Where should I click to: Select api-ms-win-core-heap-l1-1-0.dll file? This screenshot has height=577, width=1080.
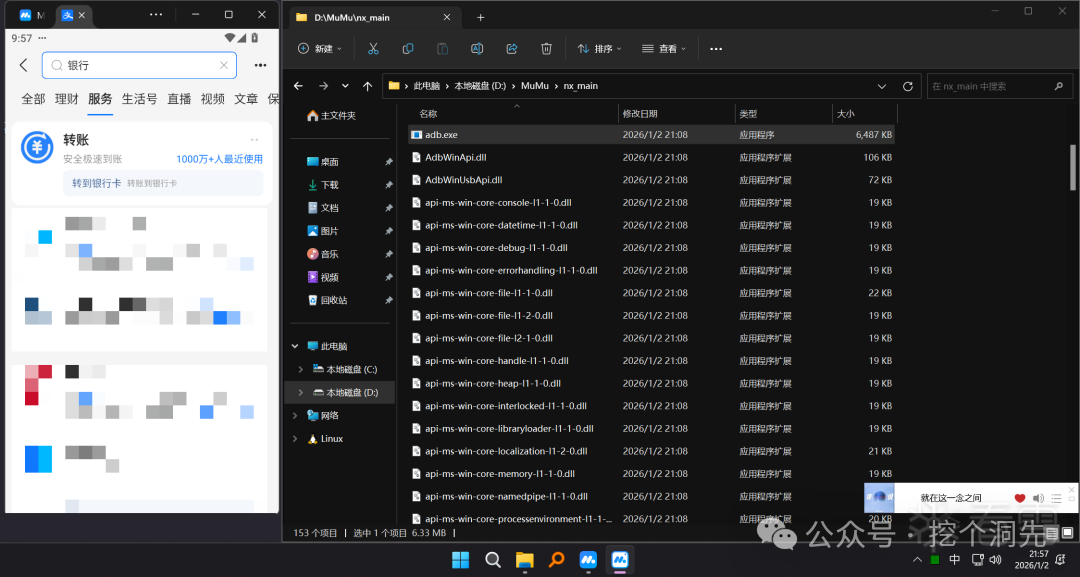(x=651, y=384)
